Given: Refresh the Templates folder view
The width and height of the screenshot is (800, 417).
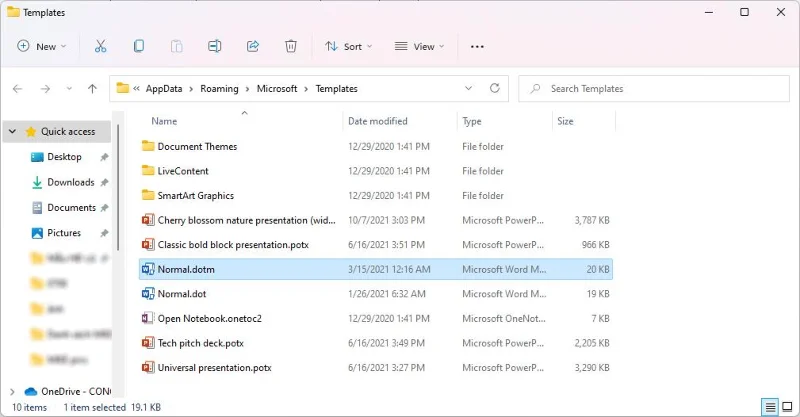Looking at the screenshot, I should [x=494, y=88].
